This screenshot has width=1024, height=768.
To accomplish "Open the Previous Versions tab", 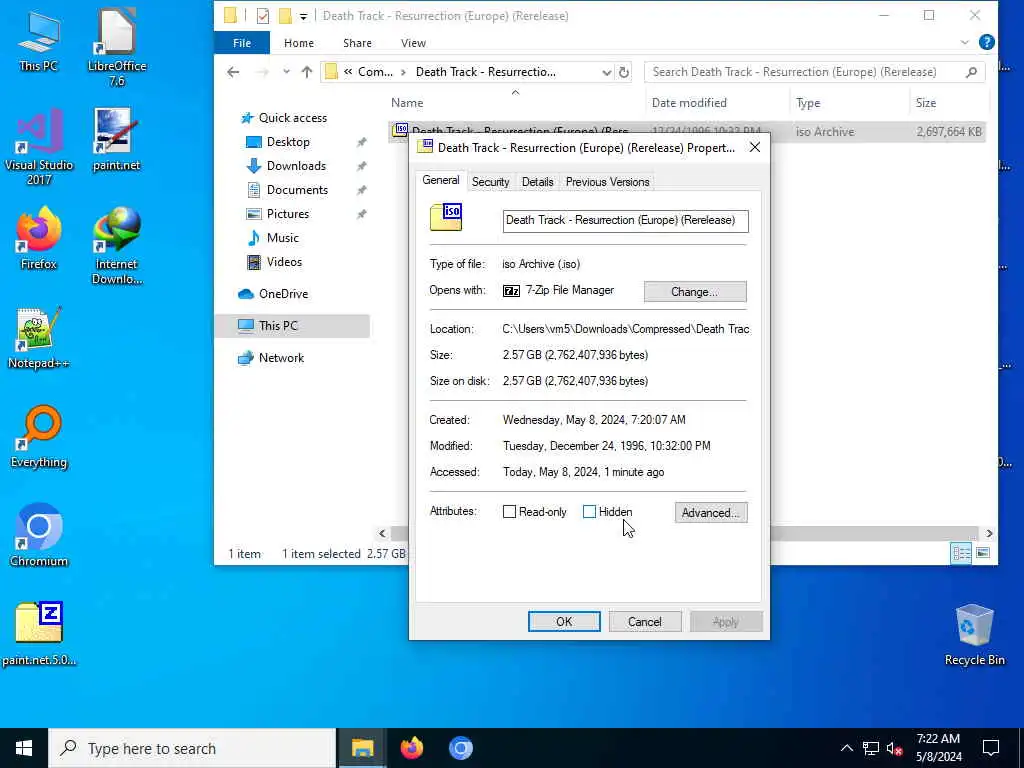I will click(607, 182).
